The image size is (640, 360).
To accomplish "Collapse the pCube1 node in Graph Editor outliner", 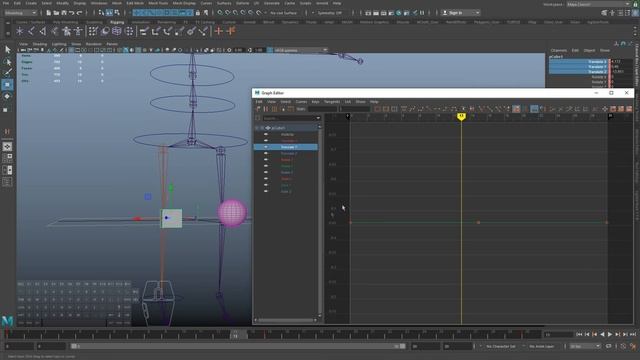I will pos(257,128).
